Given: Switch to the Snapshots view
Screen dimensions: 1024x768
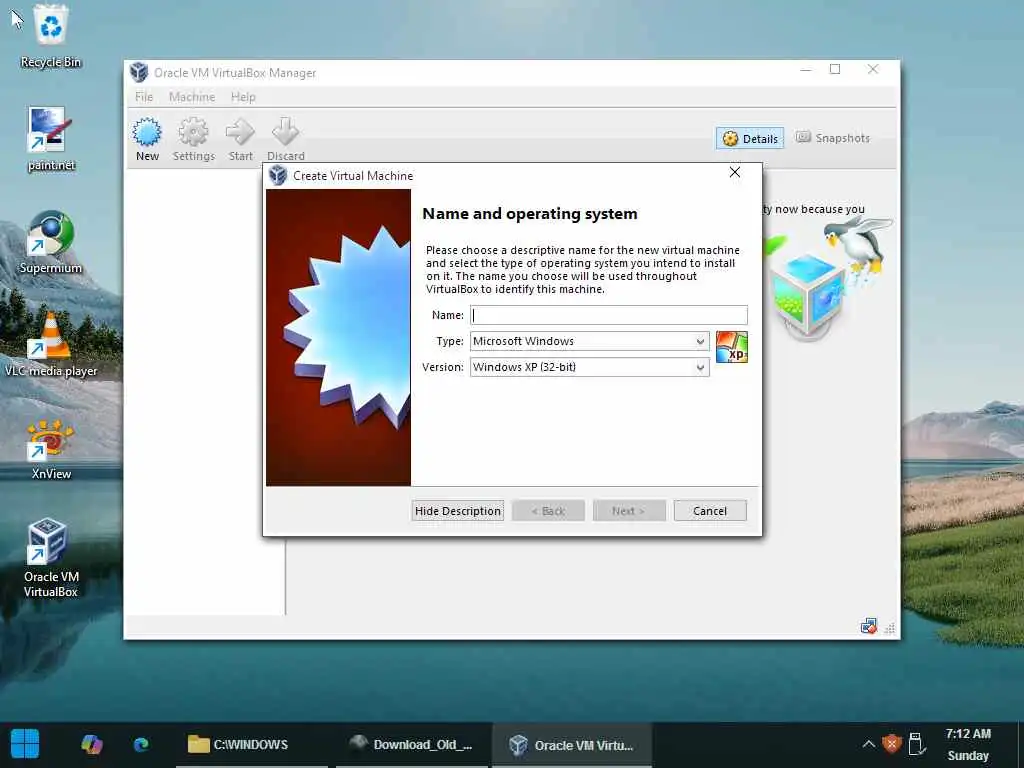Looking at the screenshot, I should tap(833, 138).
